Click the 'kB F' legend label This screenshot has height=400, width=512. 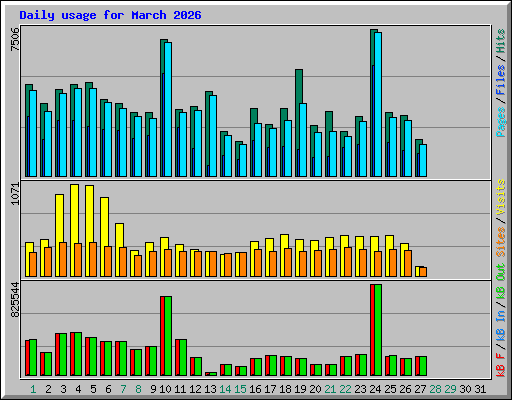(x=501, y=365)
